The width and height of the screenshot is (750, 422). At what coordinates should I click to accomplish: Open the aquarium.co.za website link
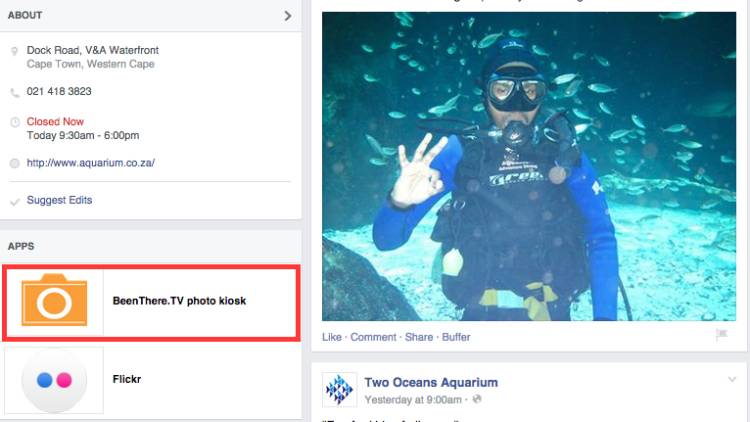pos(91,163)
